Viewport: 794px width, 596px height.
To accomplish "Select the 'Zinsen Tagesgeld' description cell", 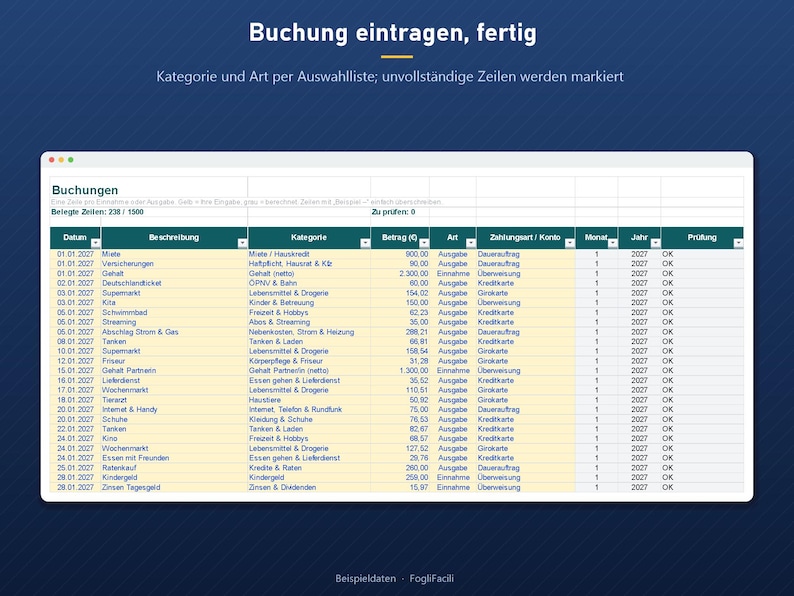I will [x=174, y=488].
